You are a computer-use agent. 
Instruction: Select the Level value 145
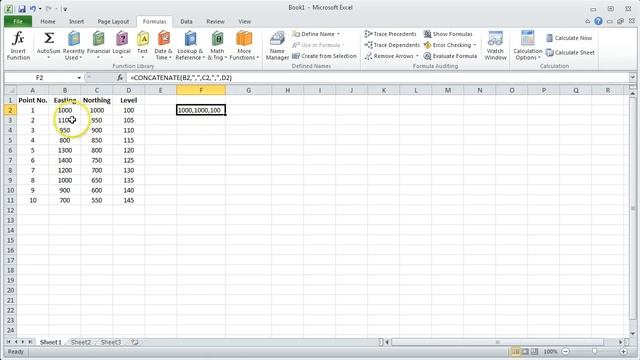129,200
